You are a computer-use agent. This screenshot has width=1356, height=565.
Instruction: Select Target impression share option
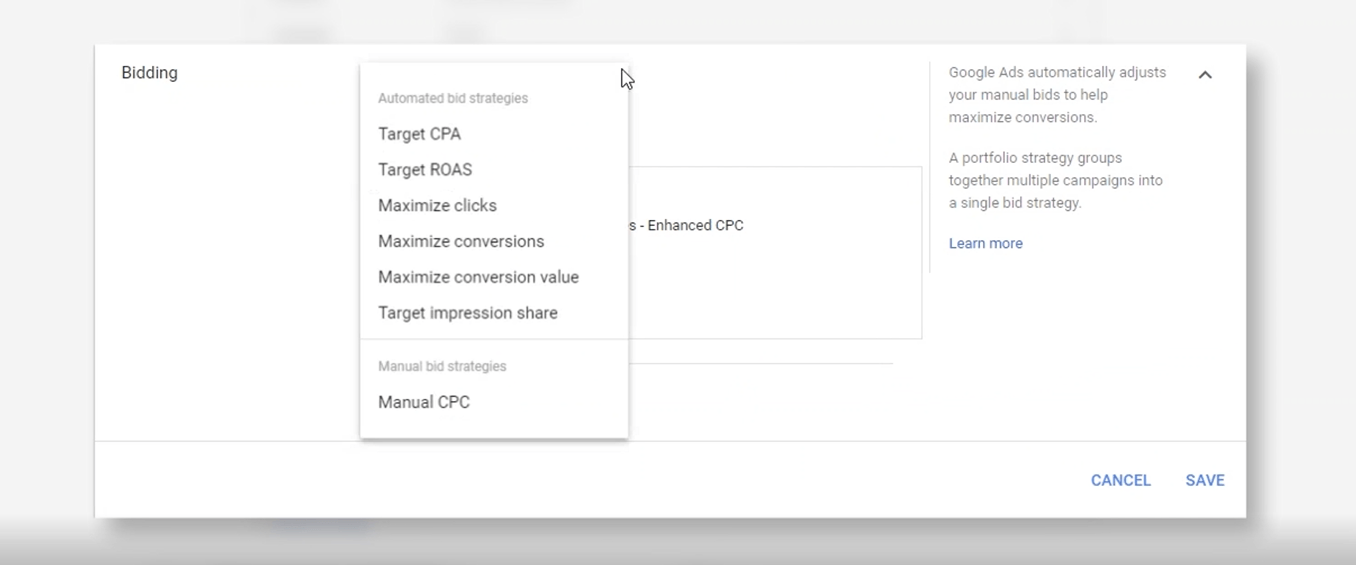[468, 313]
